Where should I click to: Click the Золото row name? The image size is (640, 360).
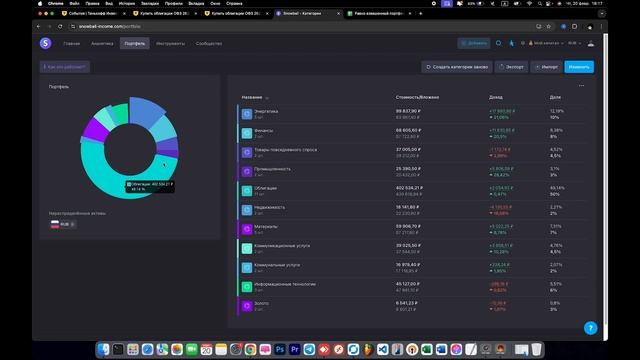coord(261,303)
